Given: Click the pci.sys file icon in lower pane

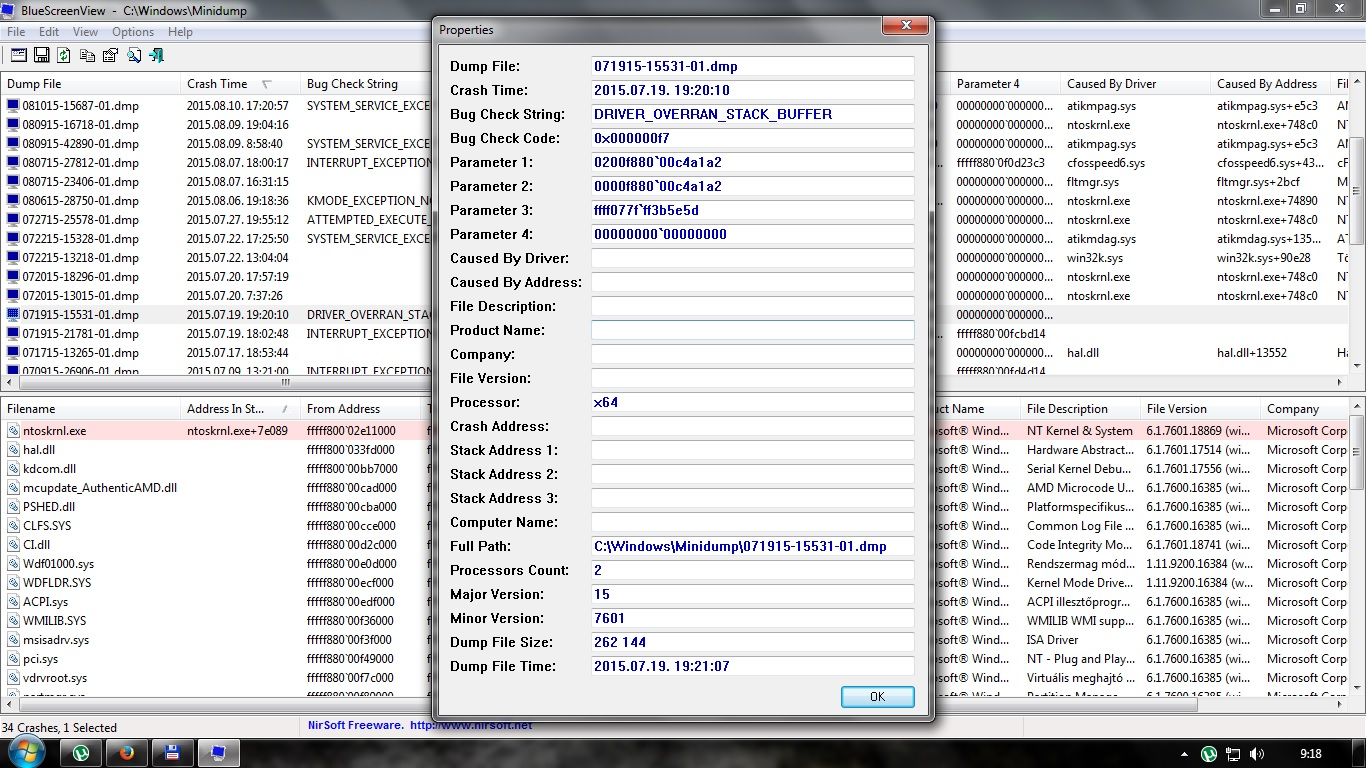Looking at the screenshot, I should point(13,659).
